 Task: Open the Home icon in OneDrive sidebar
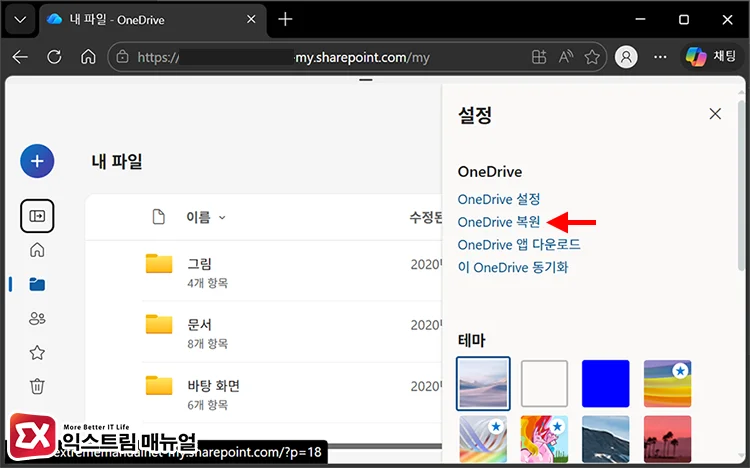37,250
